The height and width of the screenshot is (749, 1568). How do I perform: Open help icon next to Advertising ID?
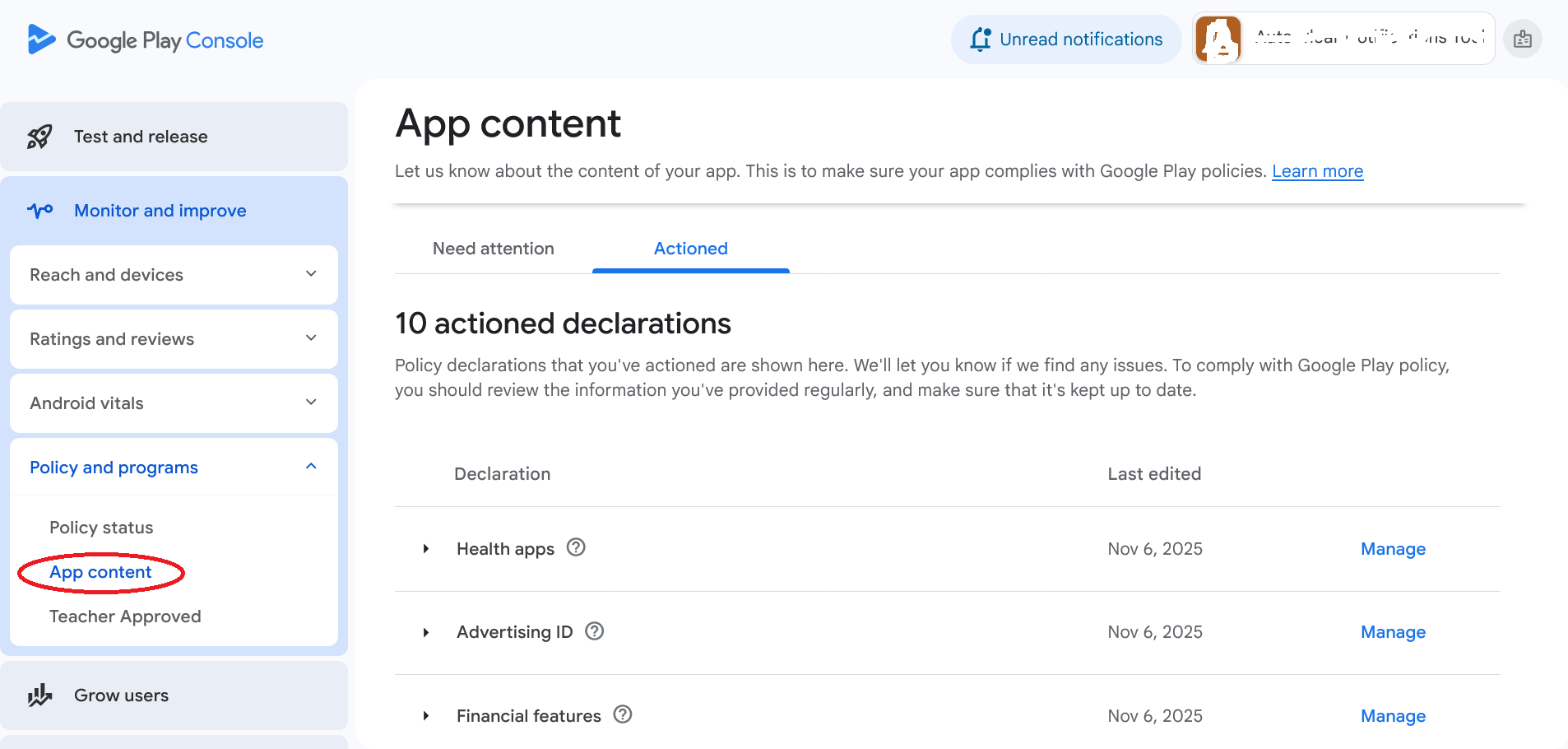pos(594,631)
